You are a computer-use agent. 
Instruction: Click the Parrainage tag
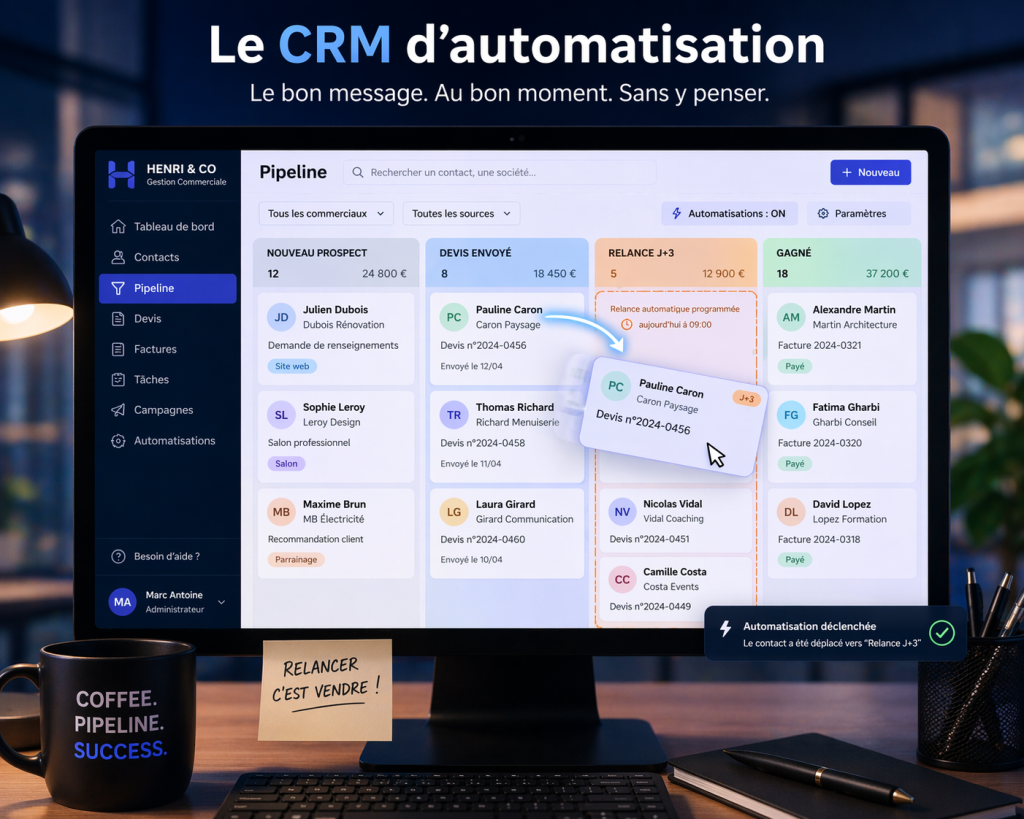[296, 560]
